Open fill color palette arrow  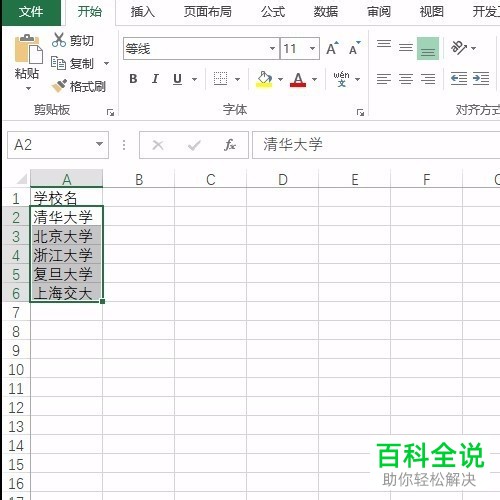tap(280, 79)
